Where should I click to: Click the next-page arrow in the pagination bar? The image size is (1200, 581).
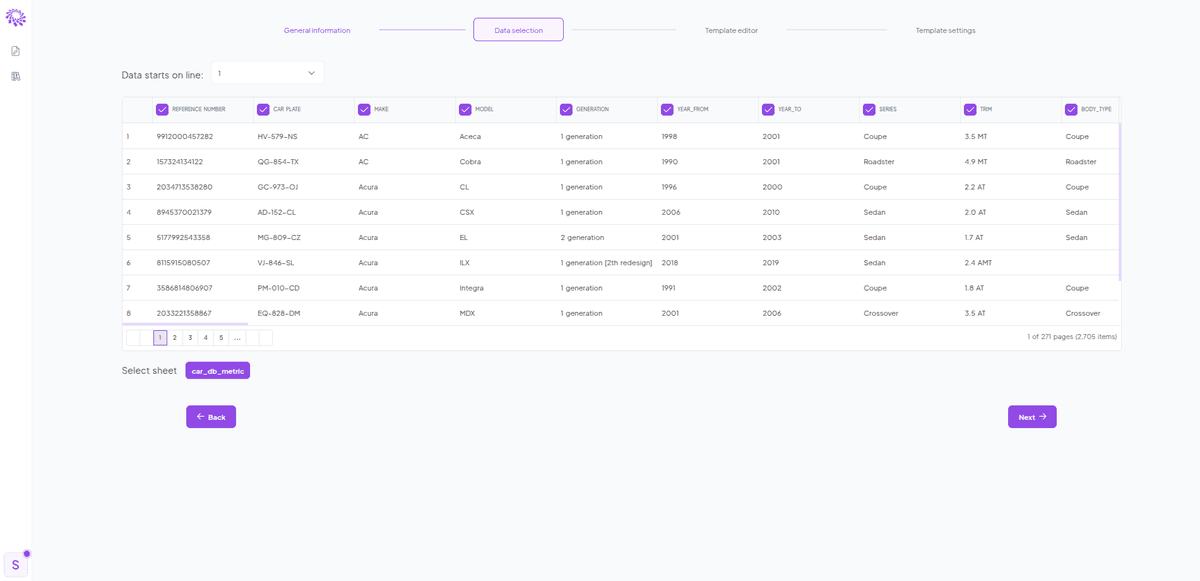[251, 337]
